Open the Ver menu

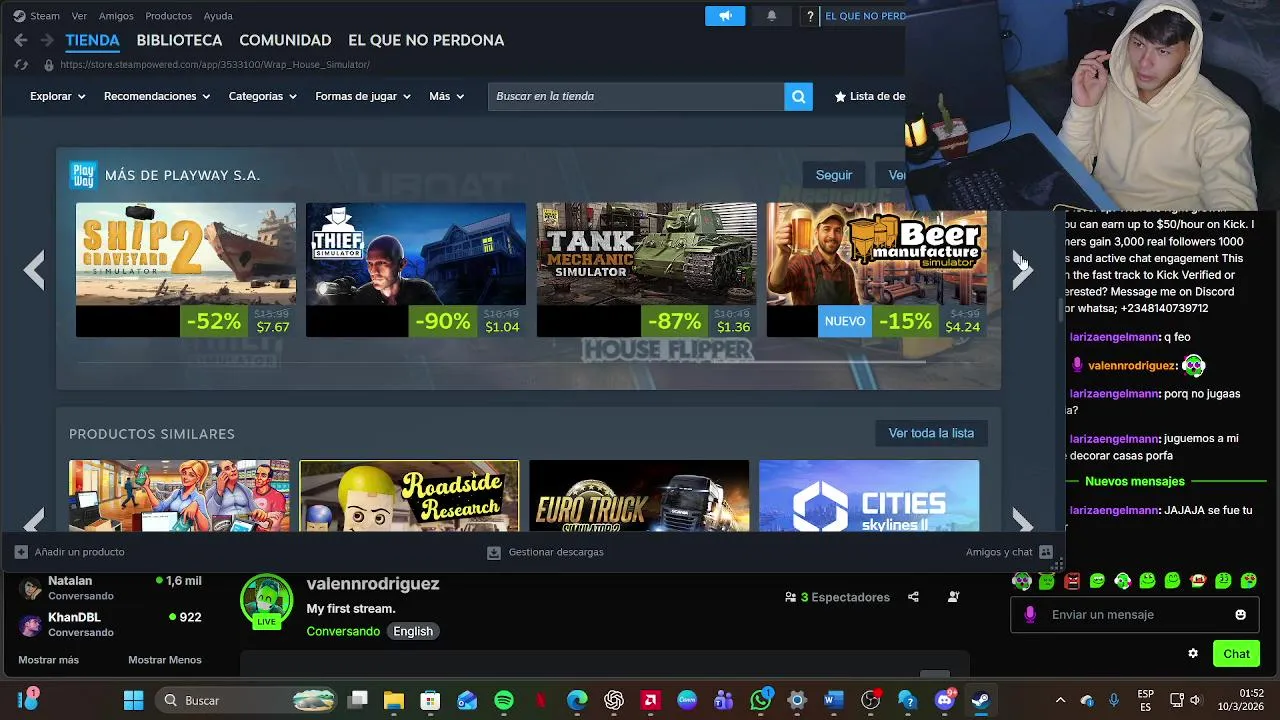(x=80, y=16)
